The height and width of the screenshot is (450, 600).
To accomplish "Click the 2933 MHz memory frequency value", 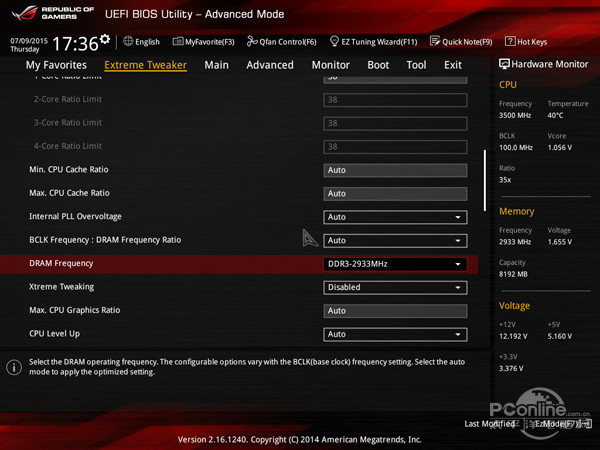I will pos(515,242).
